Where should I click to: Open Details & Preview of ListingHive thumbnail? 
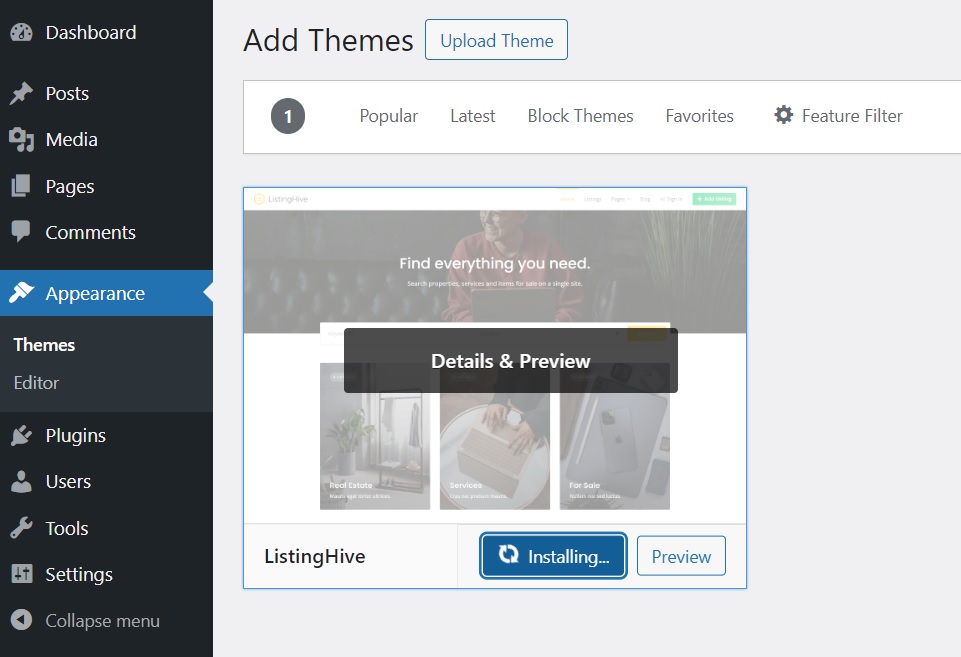510,361
